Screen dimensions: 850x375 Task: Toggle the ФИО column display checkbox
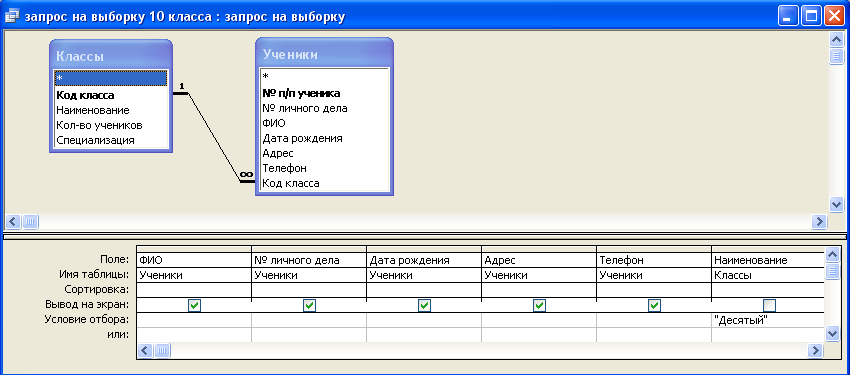[x=195, y=306]
